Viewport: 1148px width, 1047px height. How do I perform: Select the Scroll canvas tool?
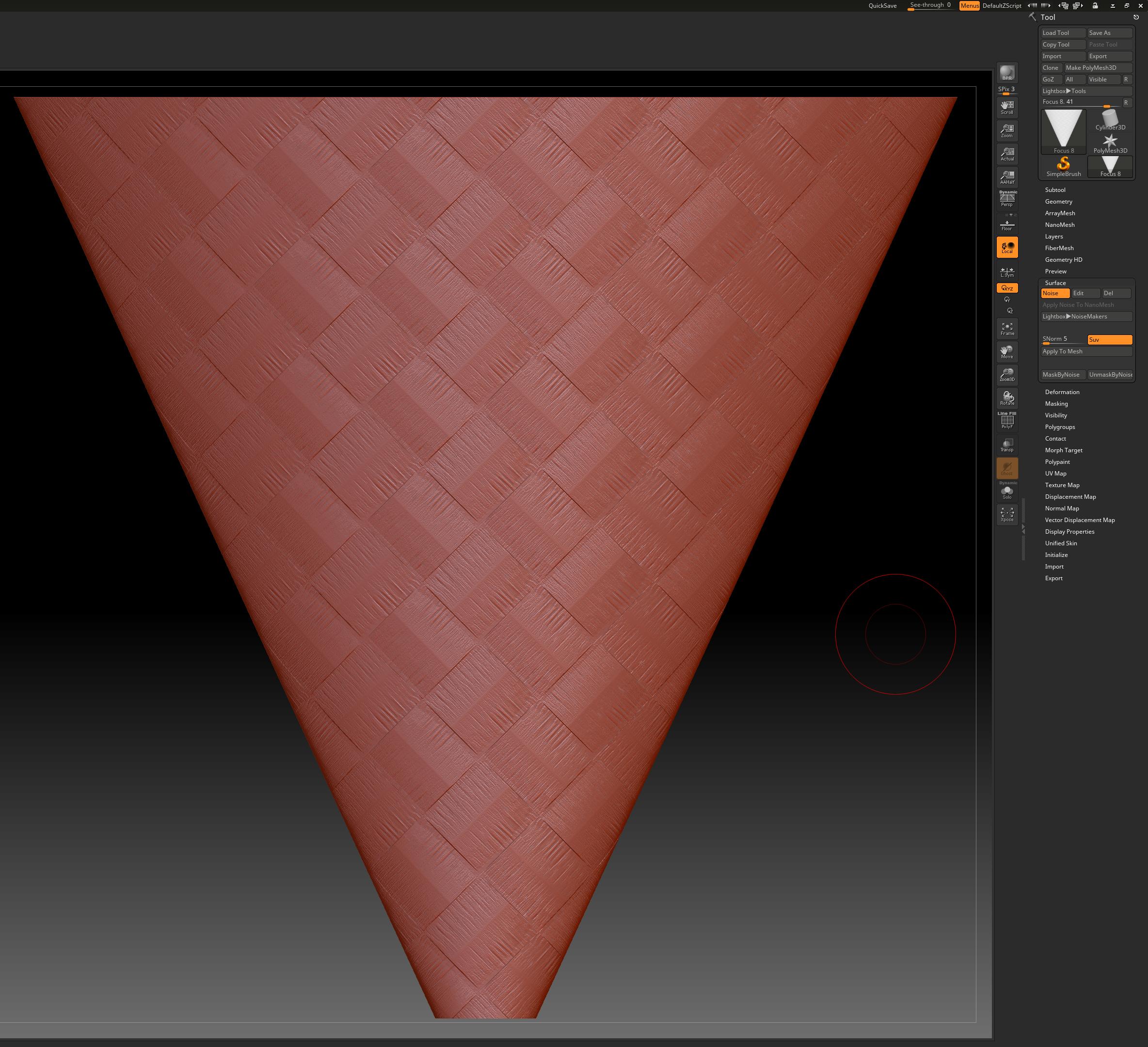1007,107
